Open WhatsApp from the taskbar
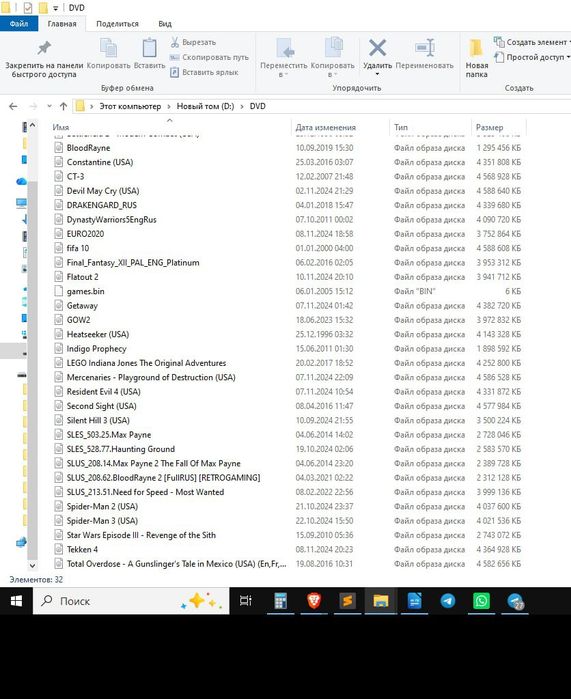 pos(481,601)
